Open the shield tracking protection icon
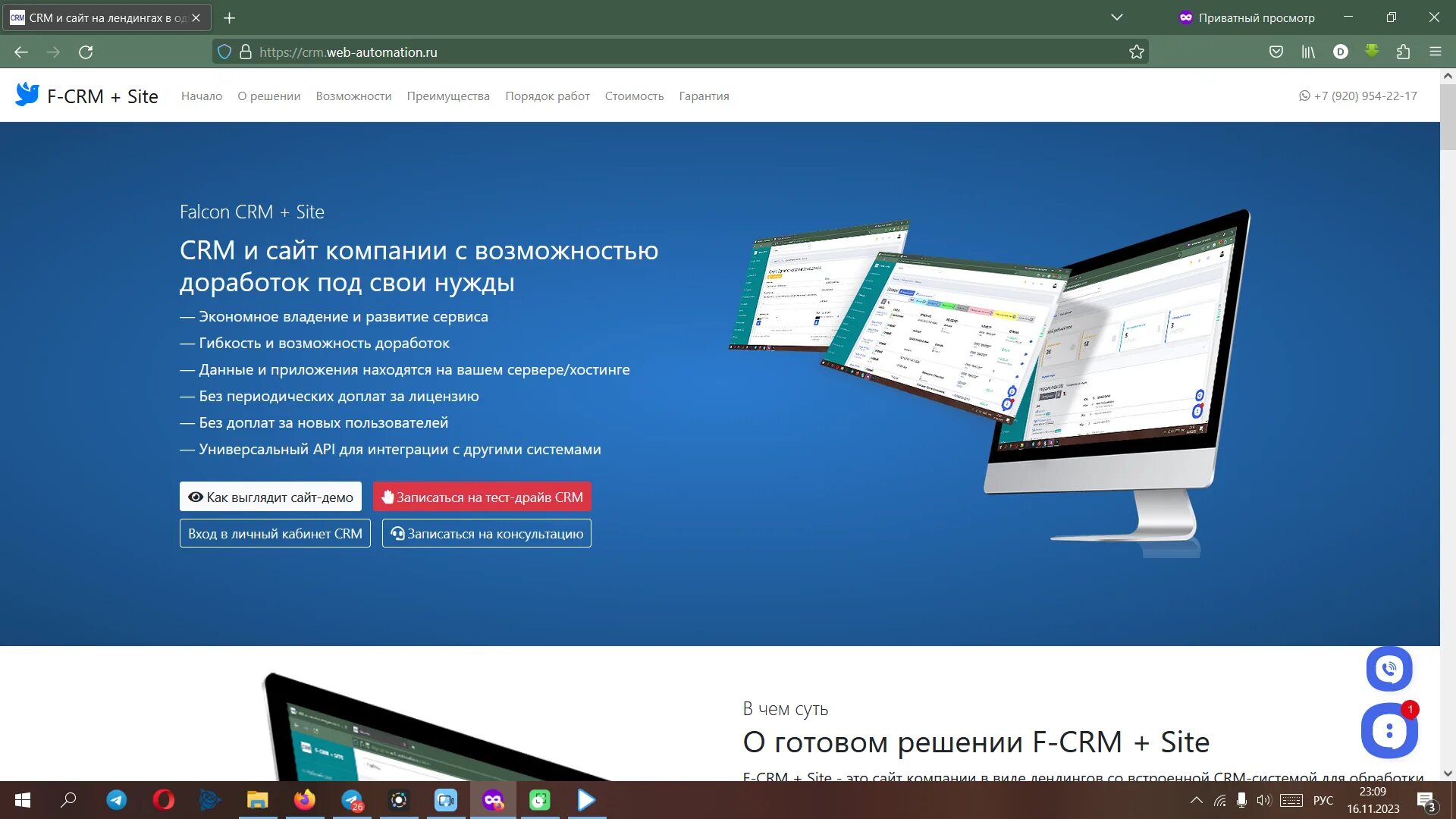 224,52
